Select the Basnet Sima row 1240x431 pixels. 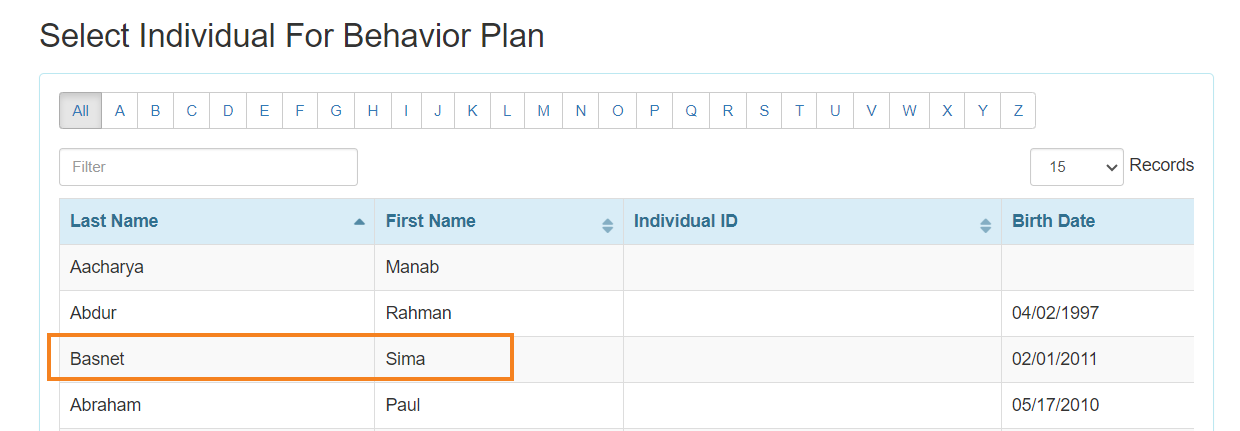point(280,359)
